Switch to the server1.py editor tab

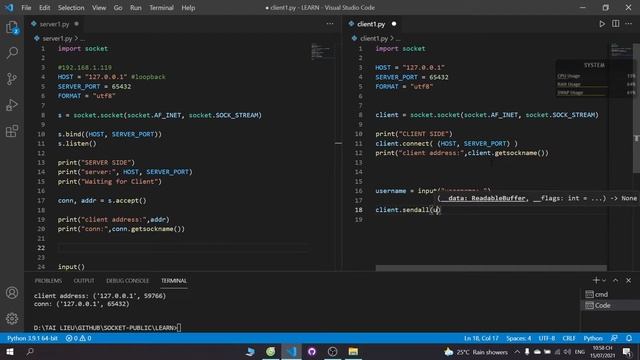[x=55, y=24]
